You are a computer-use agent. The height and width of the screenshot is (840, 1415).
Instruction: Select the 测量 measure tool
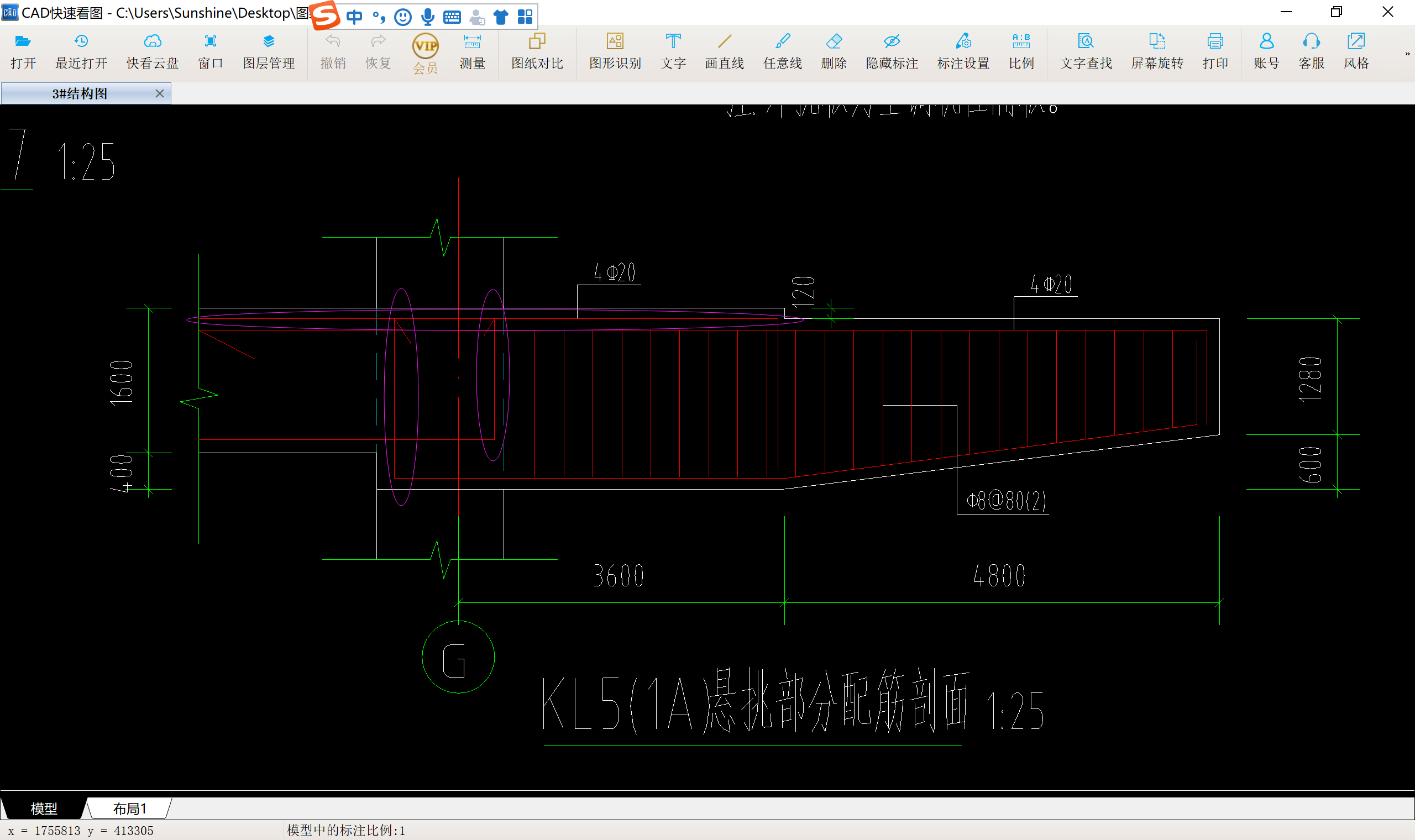pyautogui.click(x=472, y=52)
